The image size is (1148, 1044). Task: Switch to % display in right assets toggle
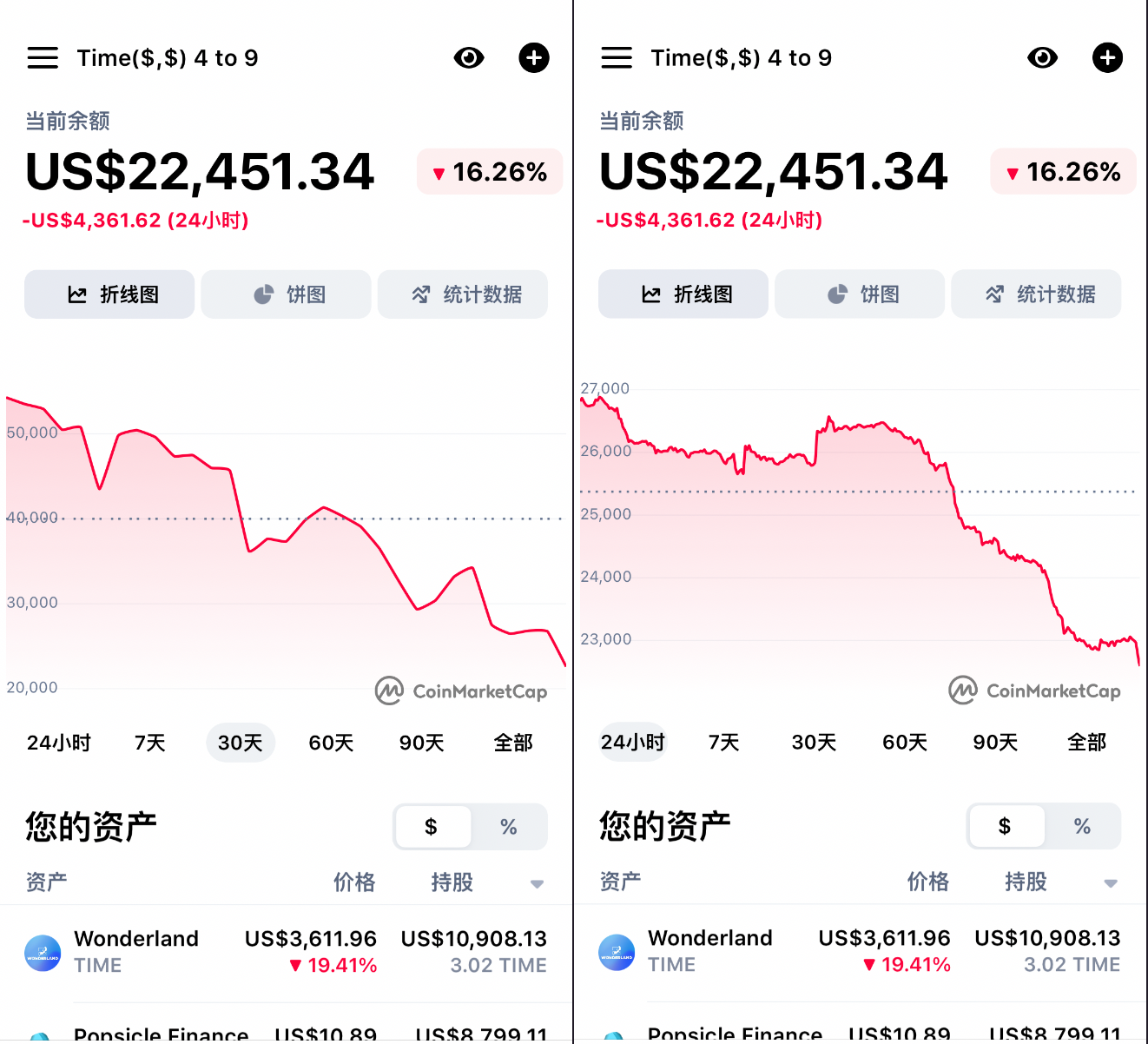pyautogui.click(x=1082, y=826)
